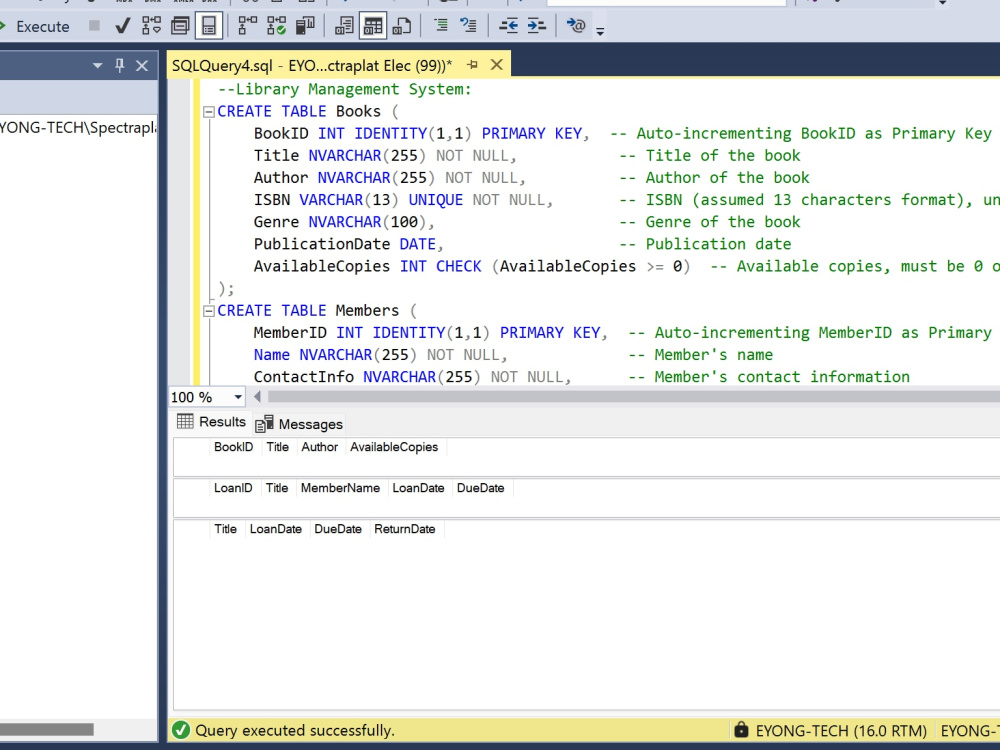The image size is (1000, 750).
Task: Click the Author column header
Action: point(320,447)
